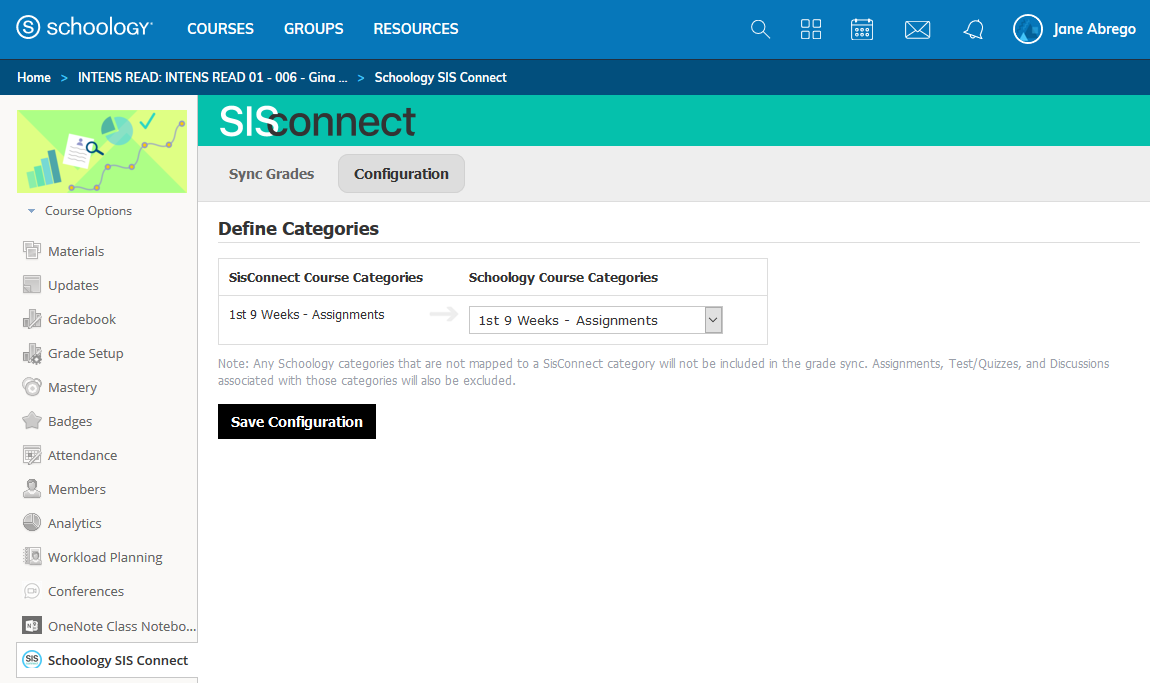View notifications with the bell icon

point(972,29)
